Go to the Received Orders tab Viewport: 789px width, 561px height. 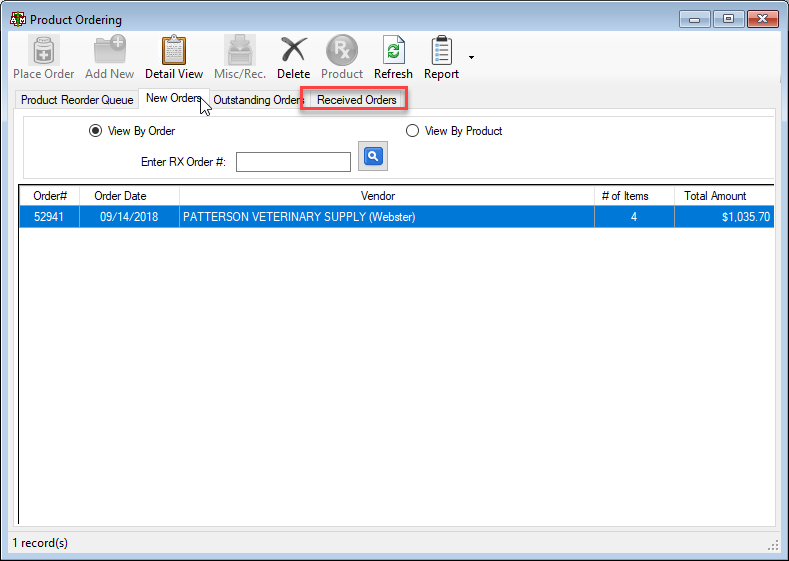(x=356, y=100)
